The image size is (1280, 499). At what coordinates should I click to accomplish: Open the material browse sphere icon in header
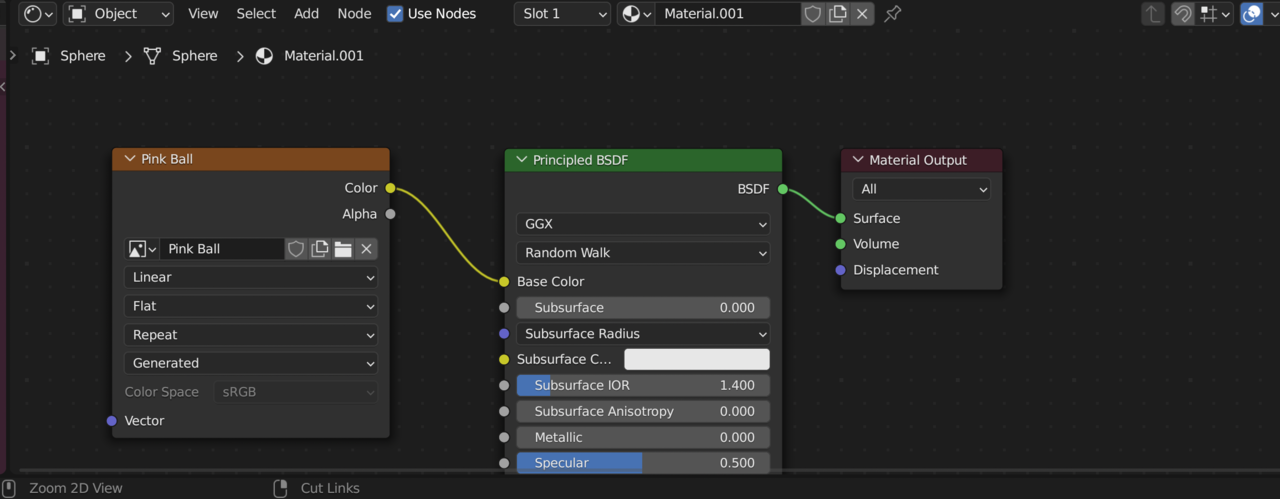click(635, 14)
